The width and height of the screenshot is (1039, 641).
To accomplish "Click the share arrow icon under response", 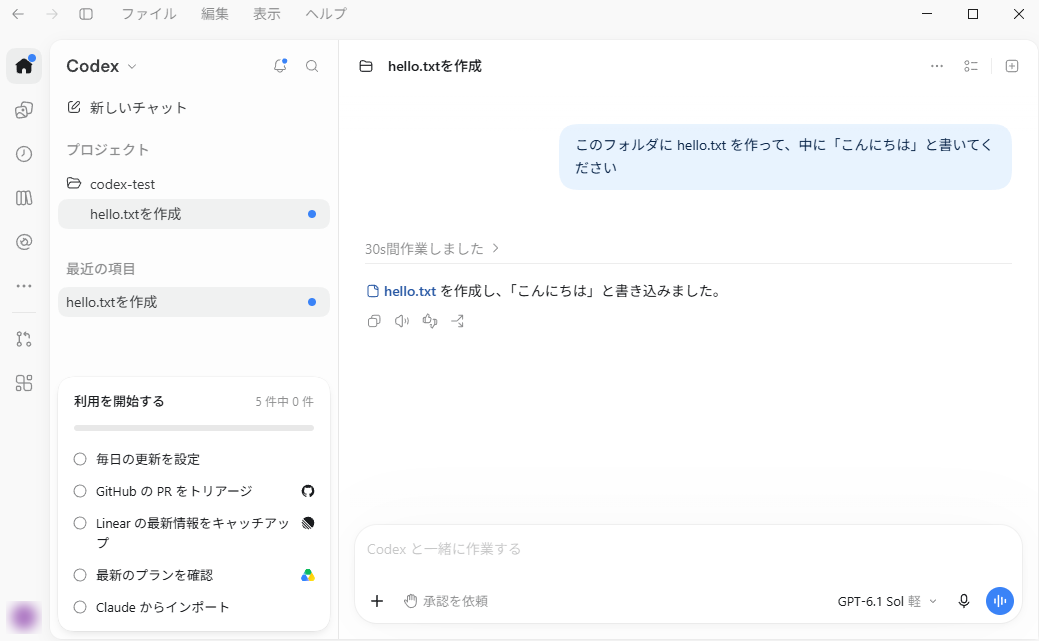I will pyautogui.click(x=458, y=321).
